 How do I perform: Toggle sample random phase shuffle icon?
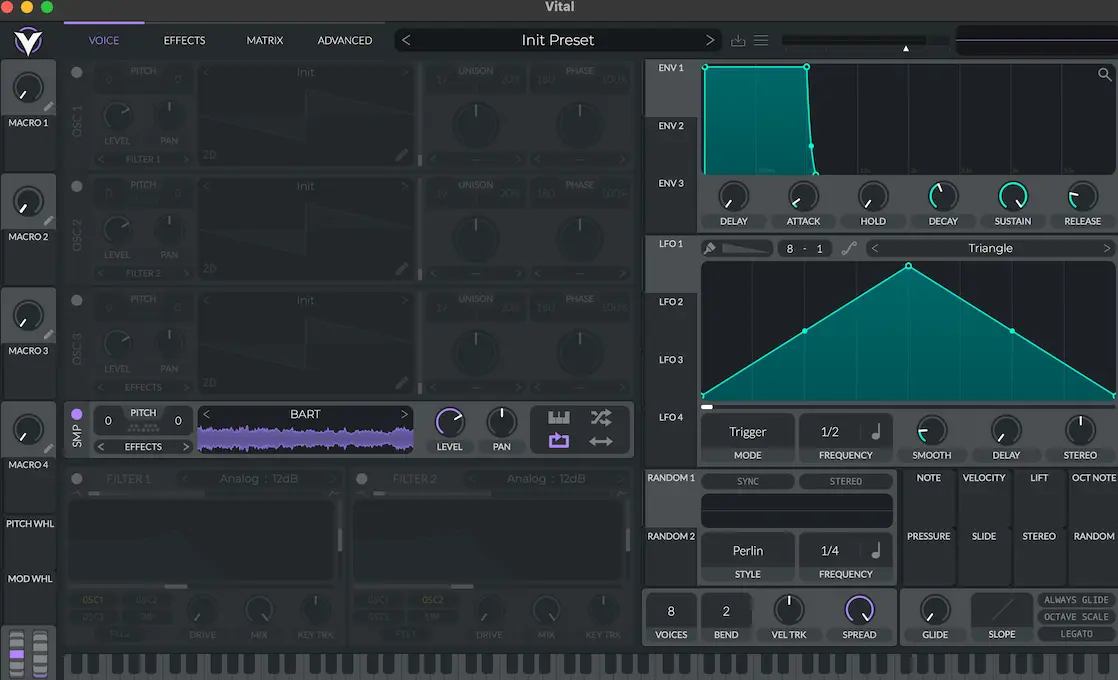click(x=600, y=417)
